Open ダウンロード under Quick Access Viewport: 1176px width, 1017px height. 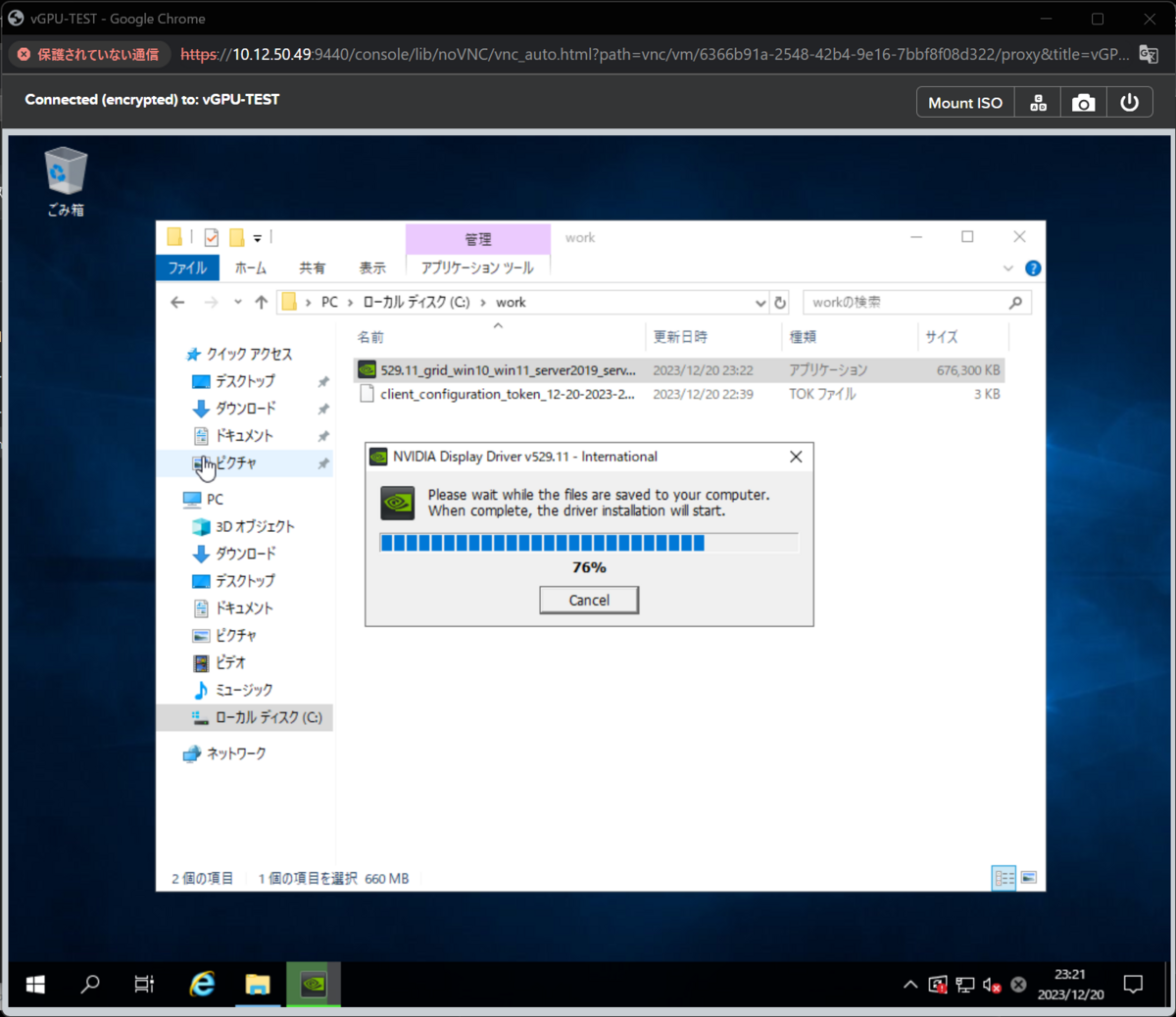pos(245,409)
